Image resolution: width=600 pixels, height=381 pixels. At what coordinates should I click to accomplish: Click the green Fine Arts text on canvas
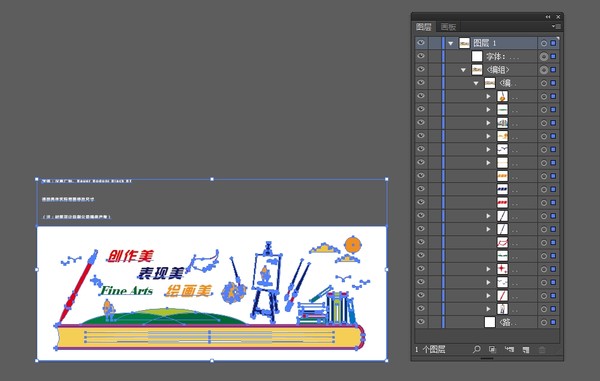click(x=126, y=291)
